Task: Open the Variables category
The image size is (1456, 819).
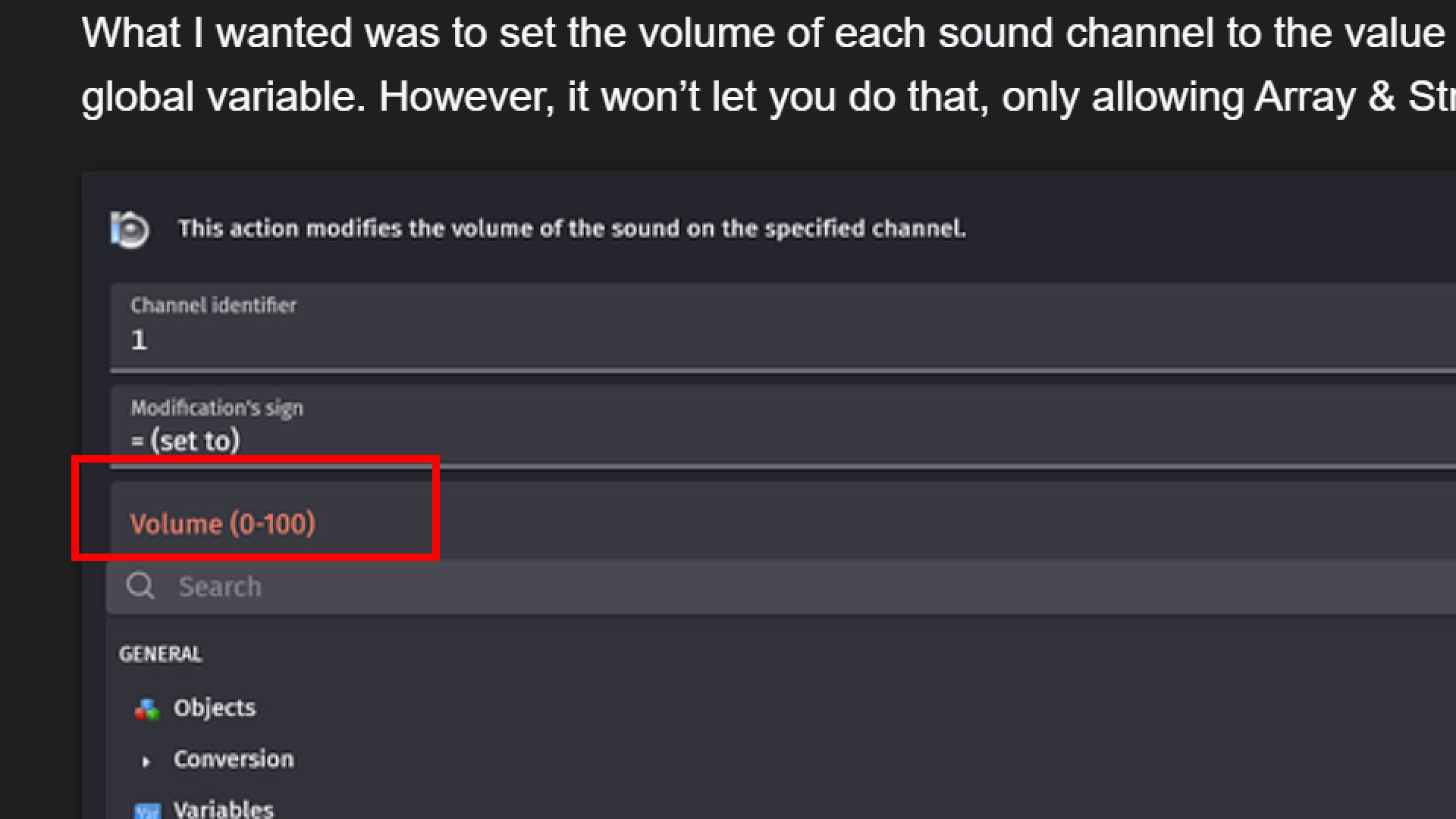Action: (x=224, y=809)
